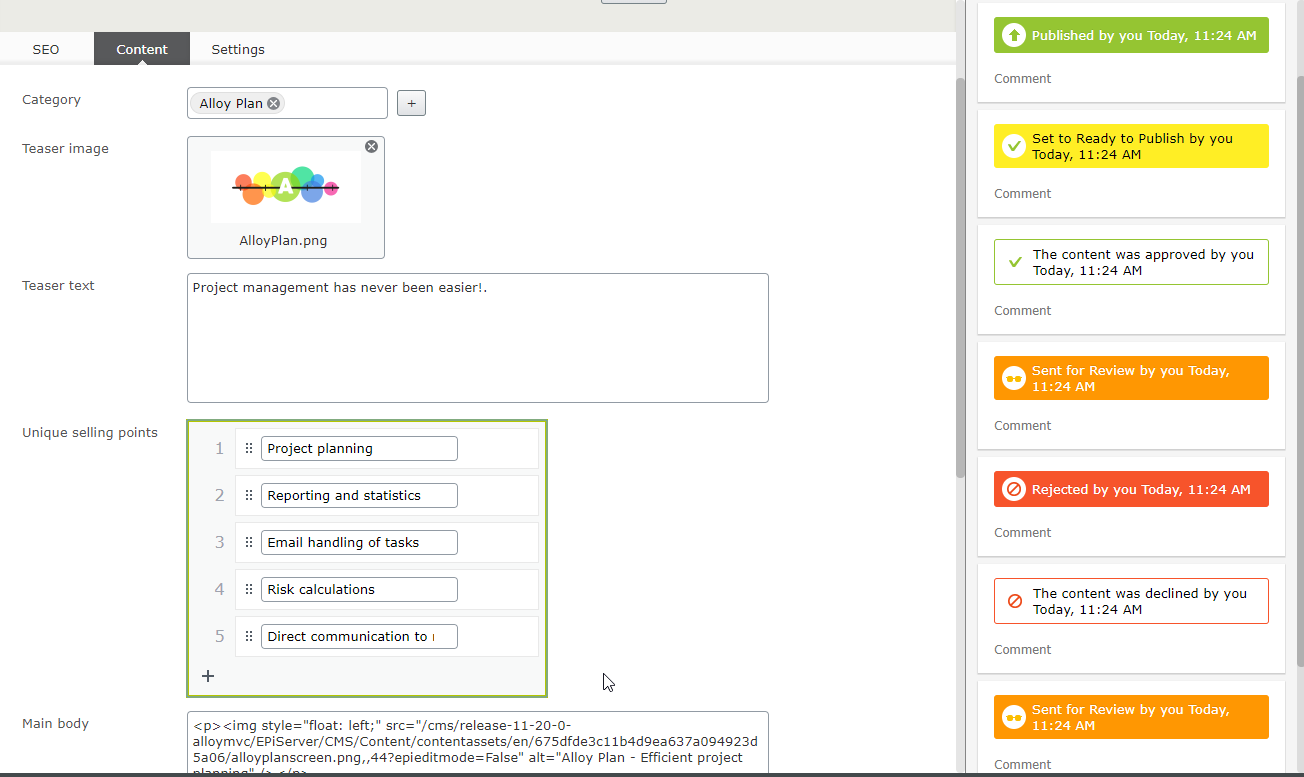
Task: Click Comment under Rejected by you
Action: [x=1022, y=533]
